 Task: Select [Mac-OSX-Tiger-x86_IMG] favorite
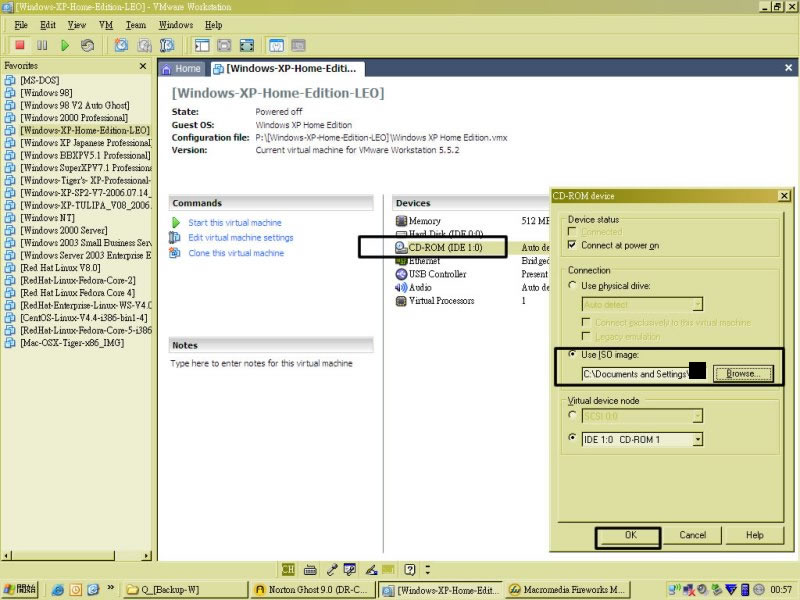(x=72, y=342)
